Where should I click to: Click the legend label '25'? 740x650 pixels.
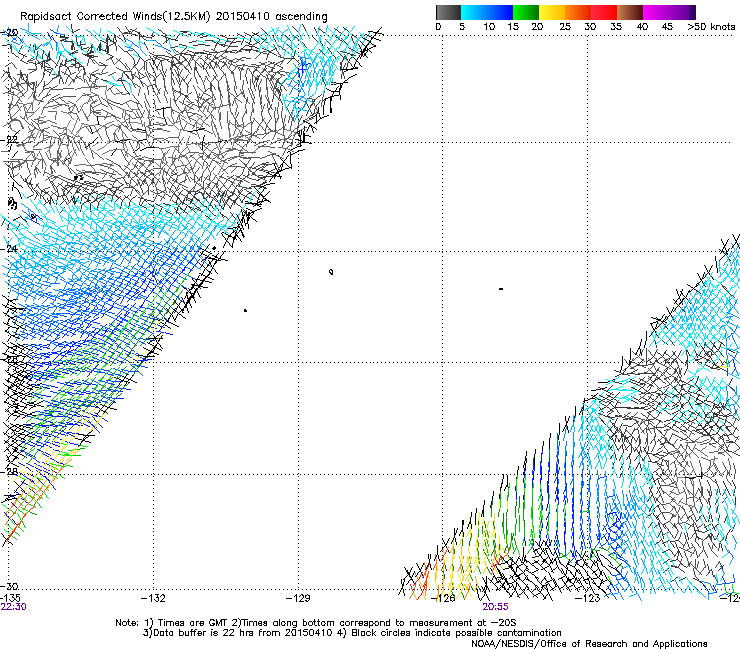click(x=565, y=27)
